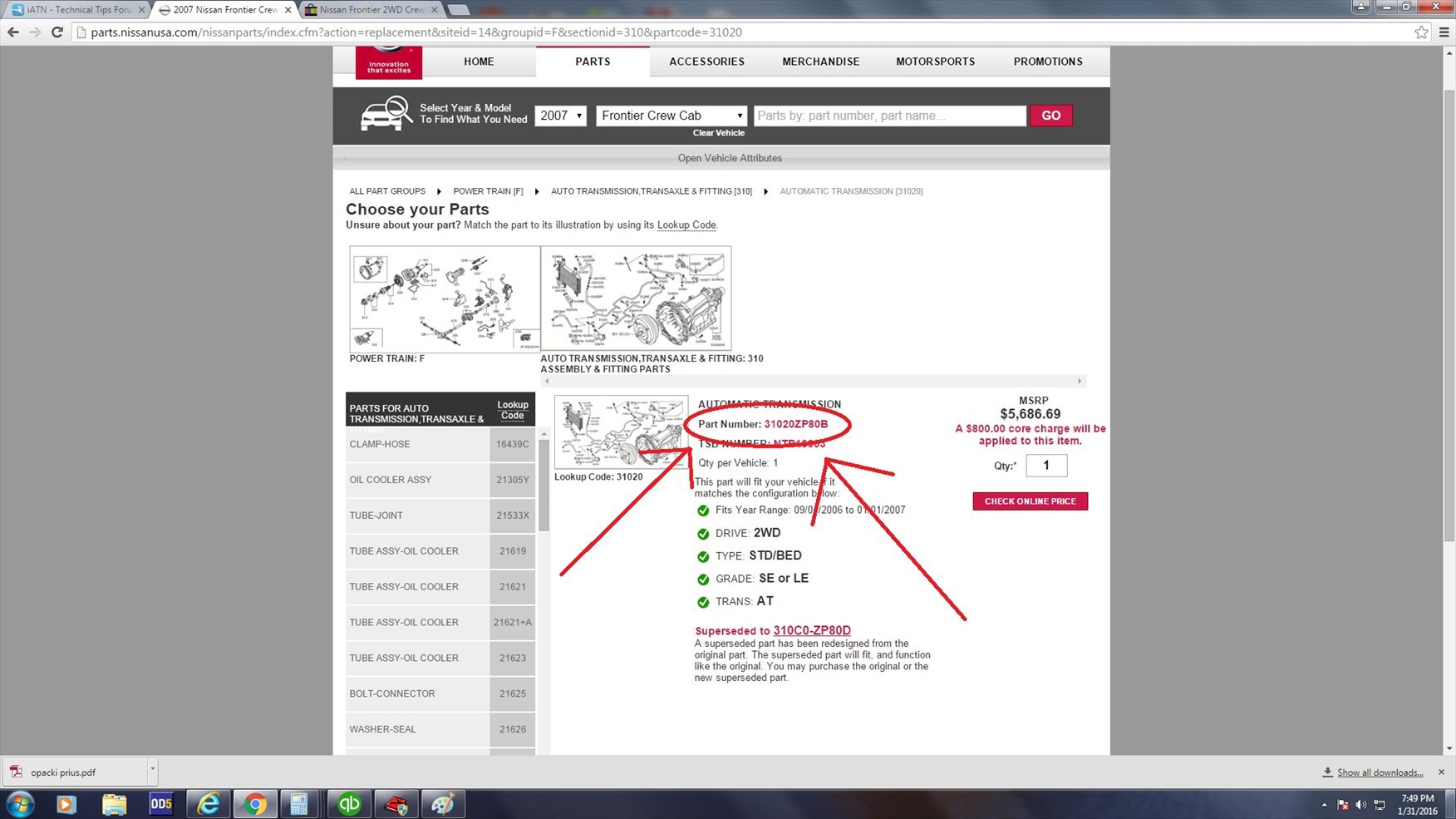Click the Windows Start button
The height and width of the screenshot is (819, 1456).
(x=20, y=803)
